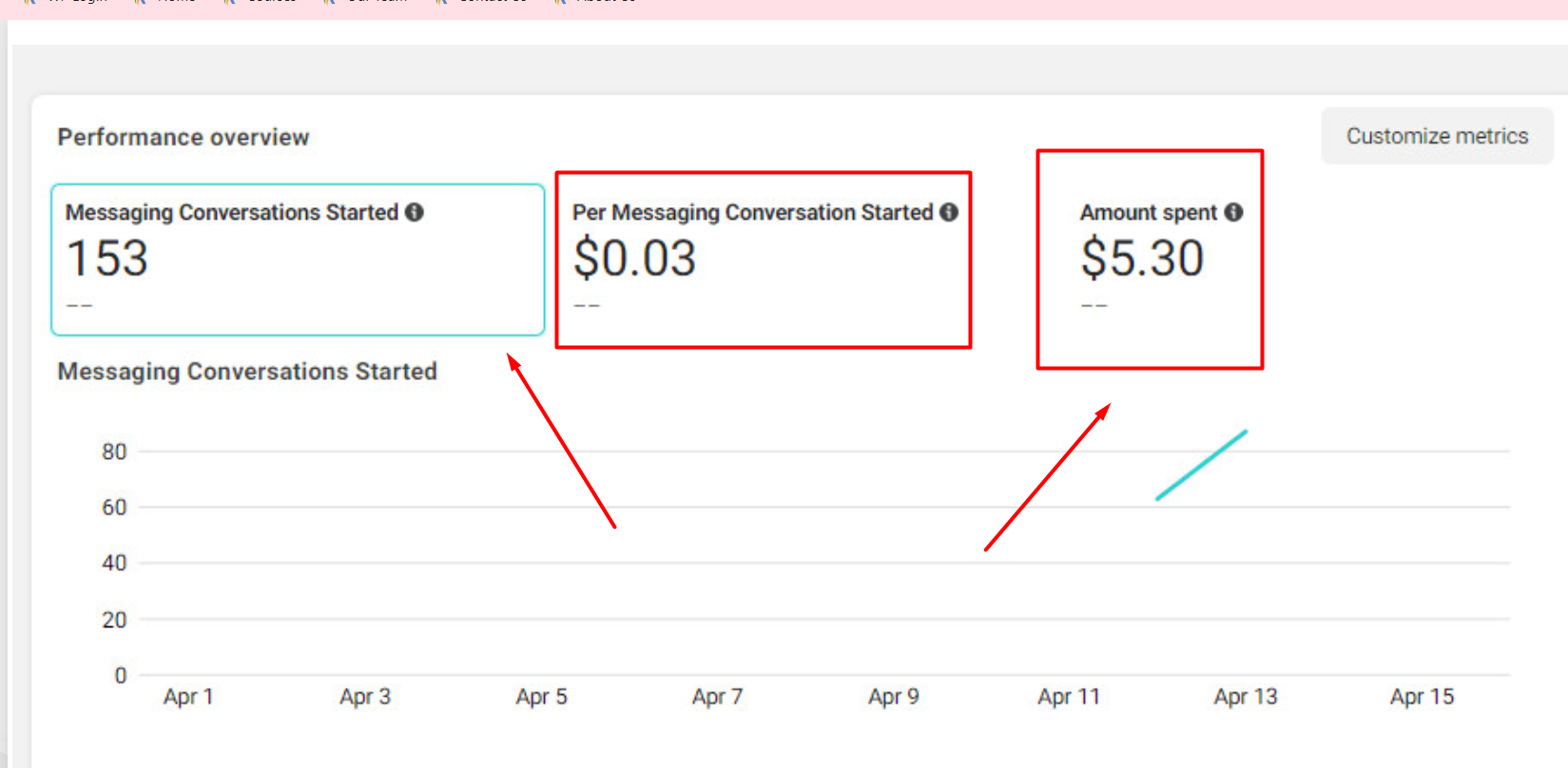1568x768 pixels.
Task: Click the $5.30 amount spent value
Action: [x=1142, y=259]
